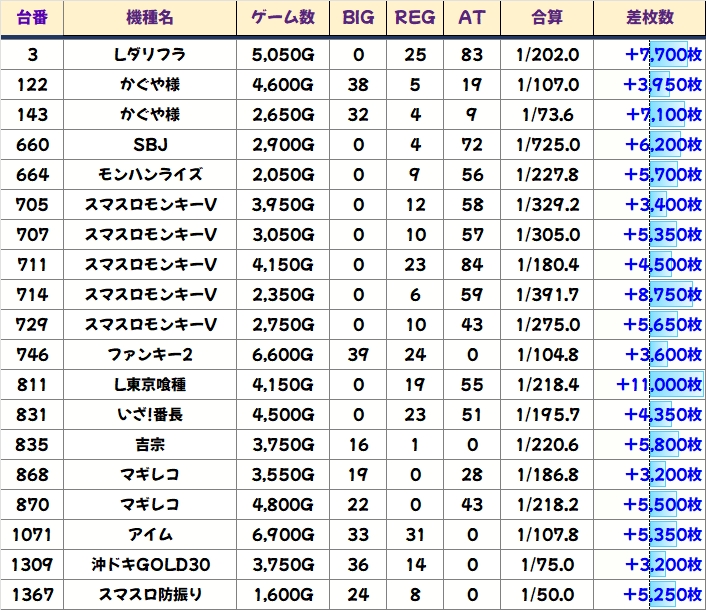Click the いざ!番長 machine name

150,415
